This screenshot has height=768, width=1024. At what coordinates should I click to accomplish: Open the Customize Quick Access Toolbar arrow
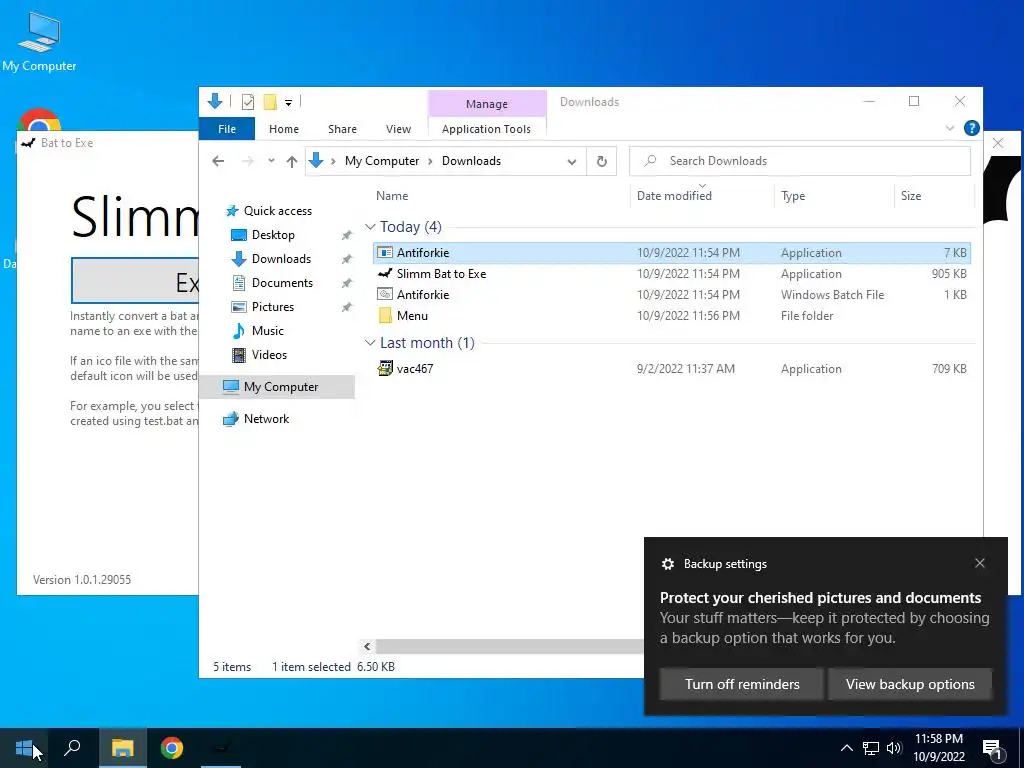(288, 103)
